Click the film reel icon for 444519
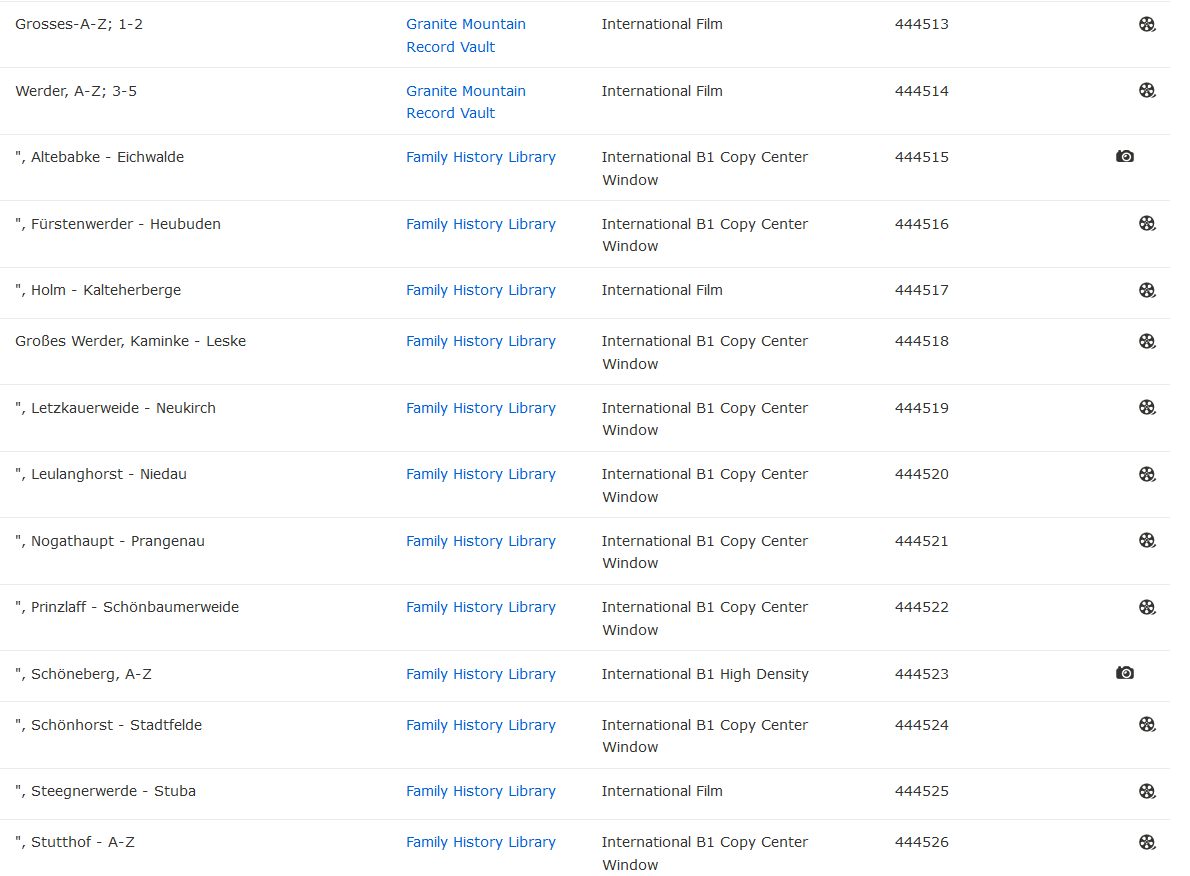 tap(1147, 408)
